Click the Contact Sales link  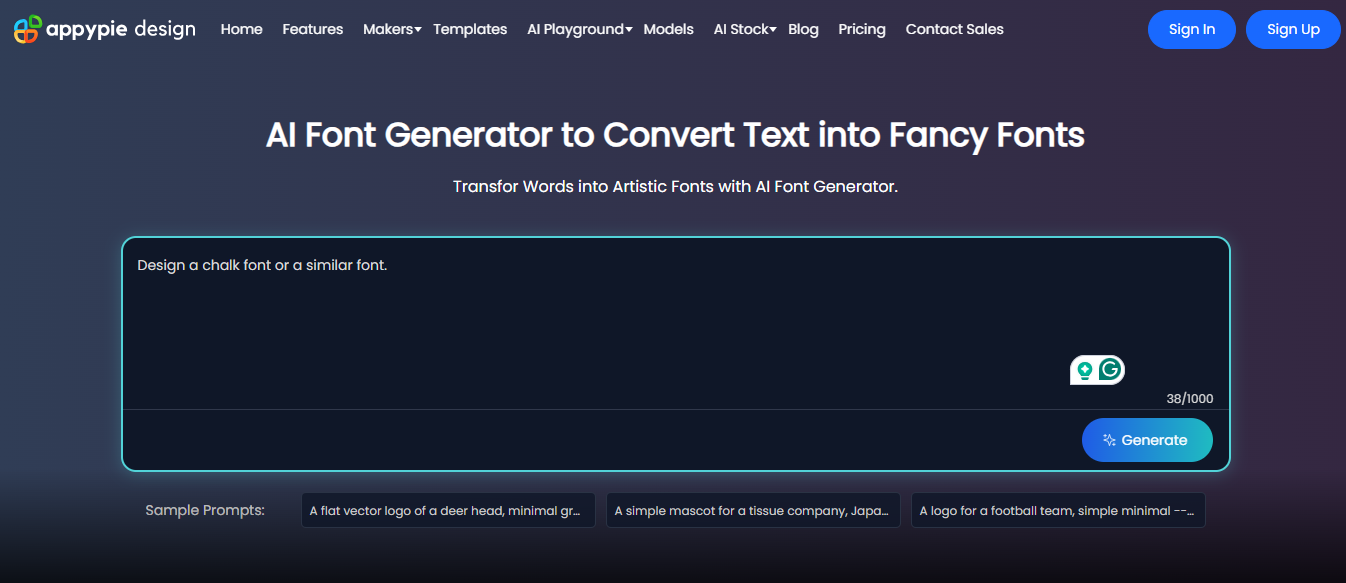click(954, 29)
